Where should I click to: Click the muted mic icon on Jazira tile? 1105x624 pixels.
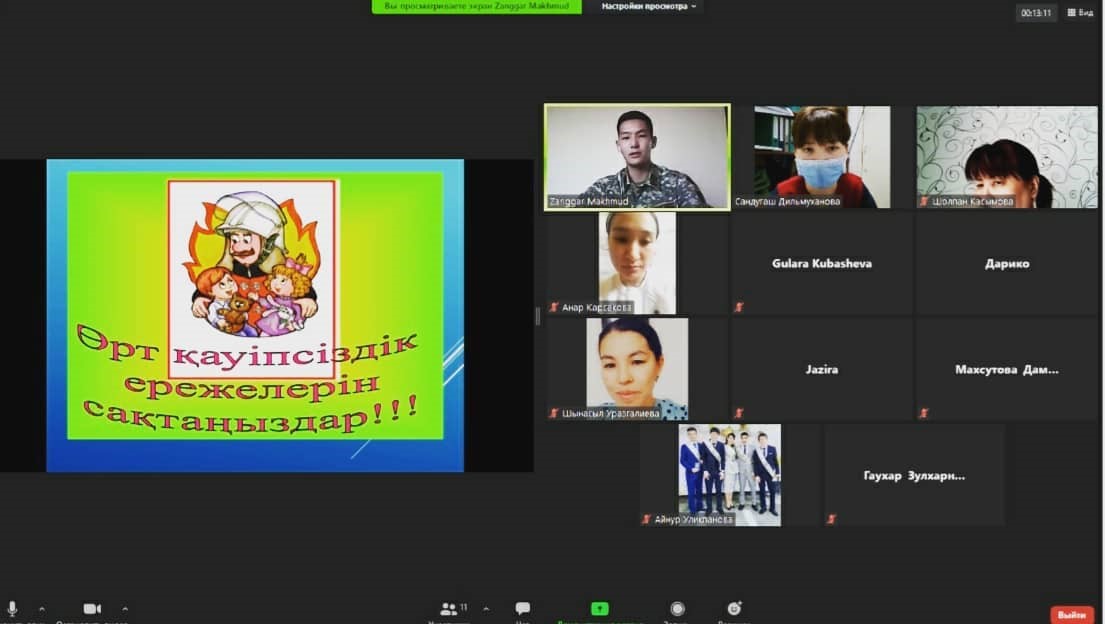coord(739,413)
